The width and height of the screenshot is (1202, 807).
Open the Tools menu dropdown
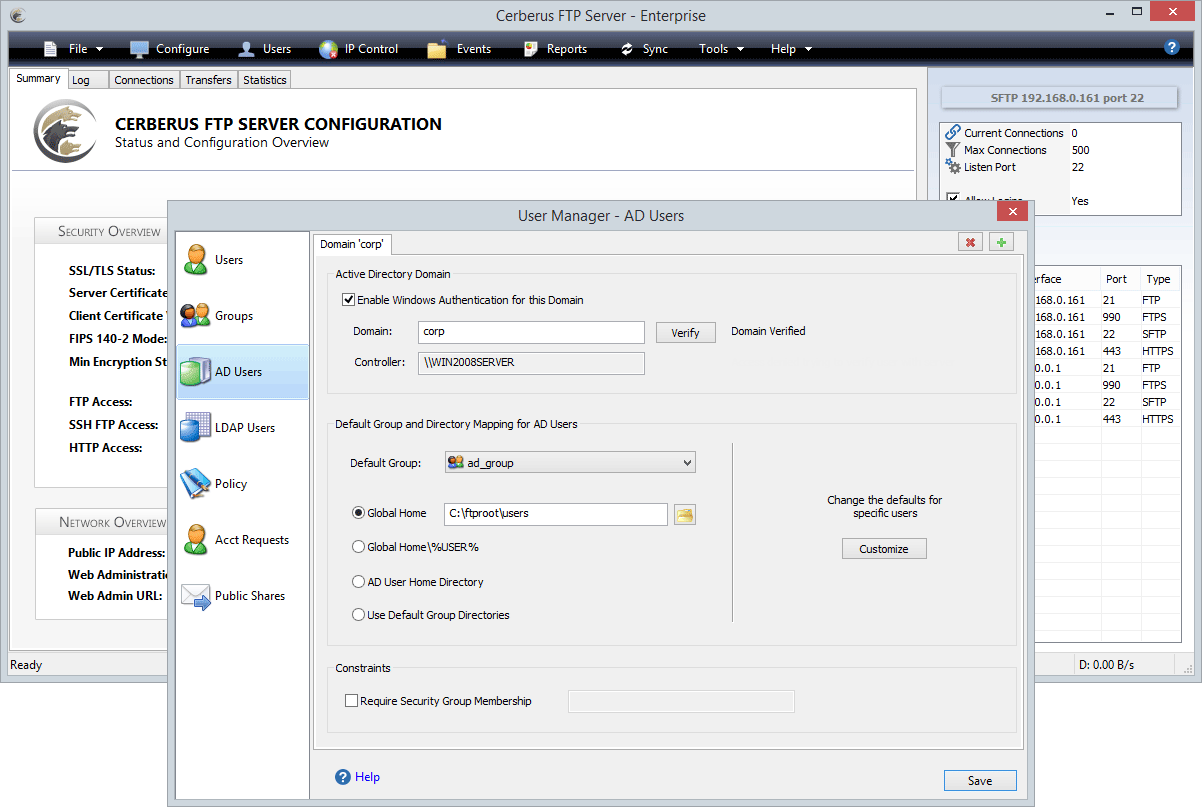(721, 49)
